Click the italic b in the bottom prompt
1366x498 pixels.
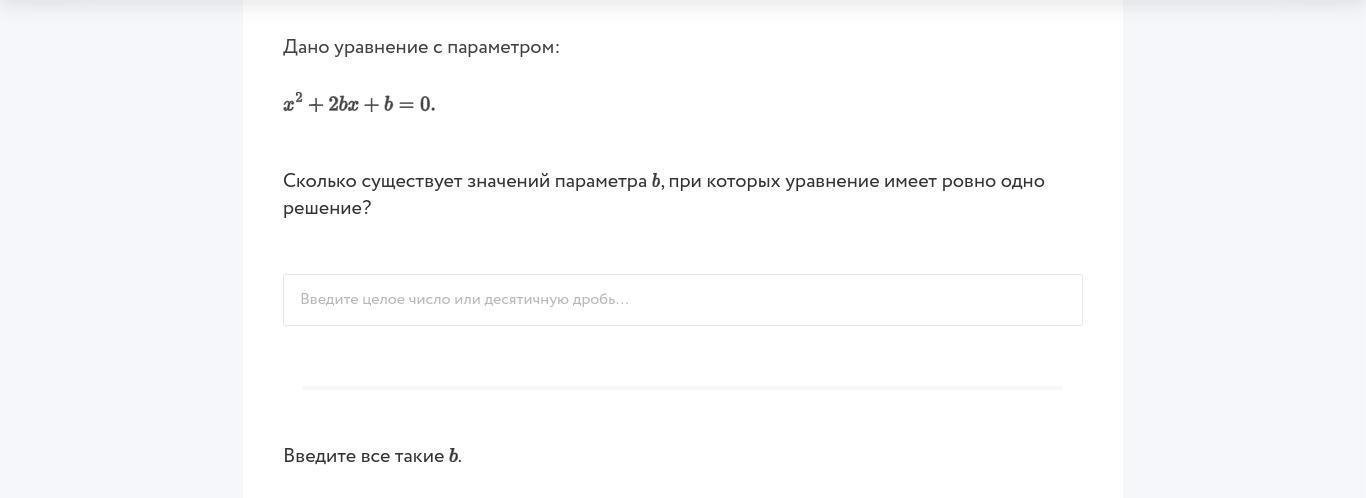454,456
